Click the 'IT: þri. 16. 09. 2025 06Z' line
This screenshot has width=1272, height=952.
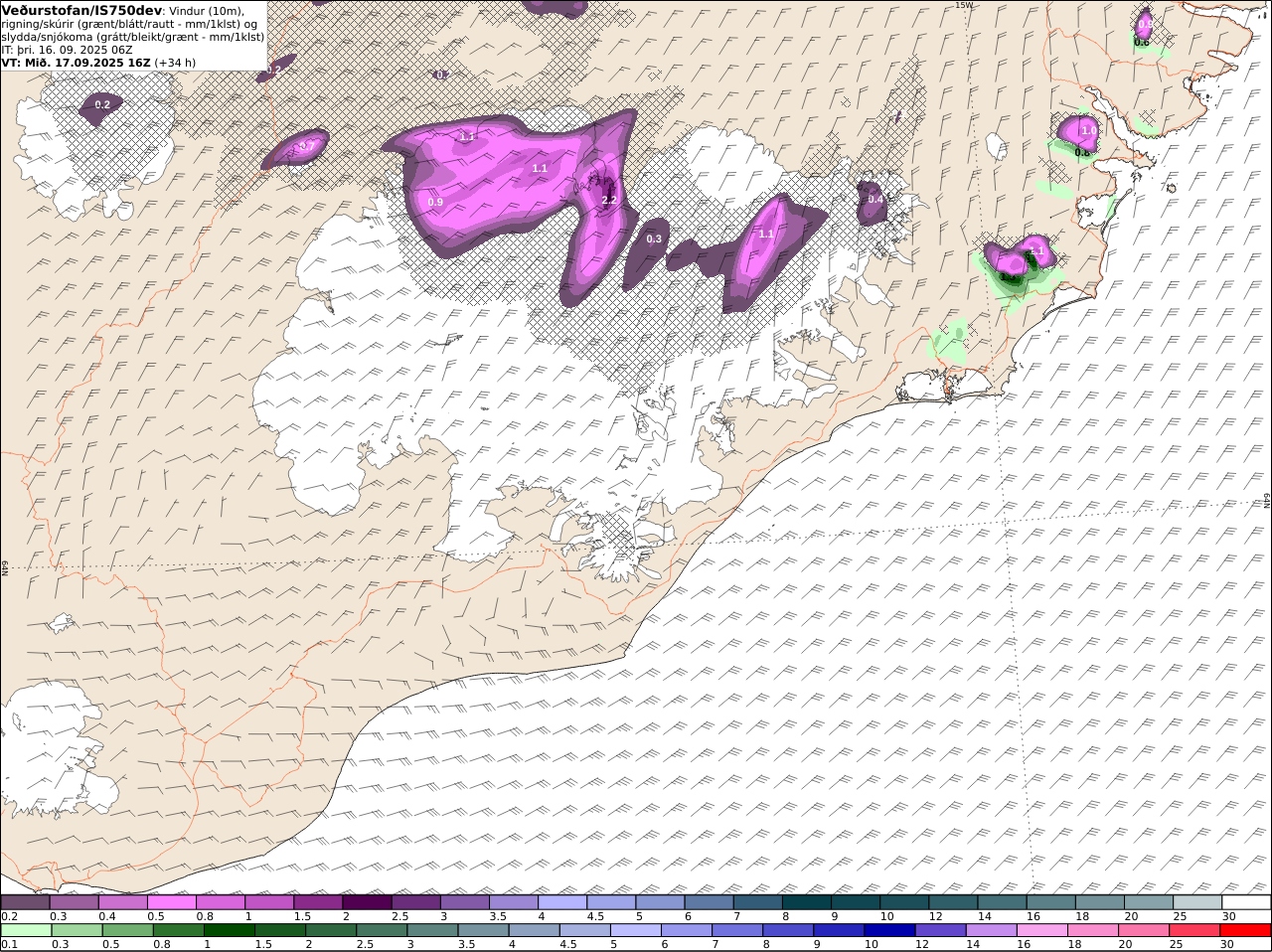pyautogui.click(x=67, y=49)
